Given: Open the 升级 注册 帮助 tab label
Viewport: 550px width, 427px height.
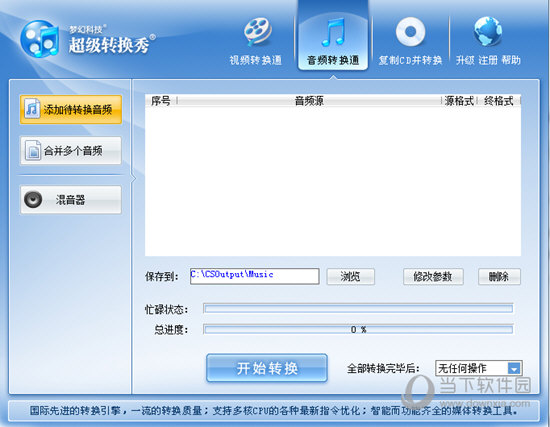Looking at the screenshot, I should coord(488,60).
